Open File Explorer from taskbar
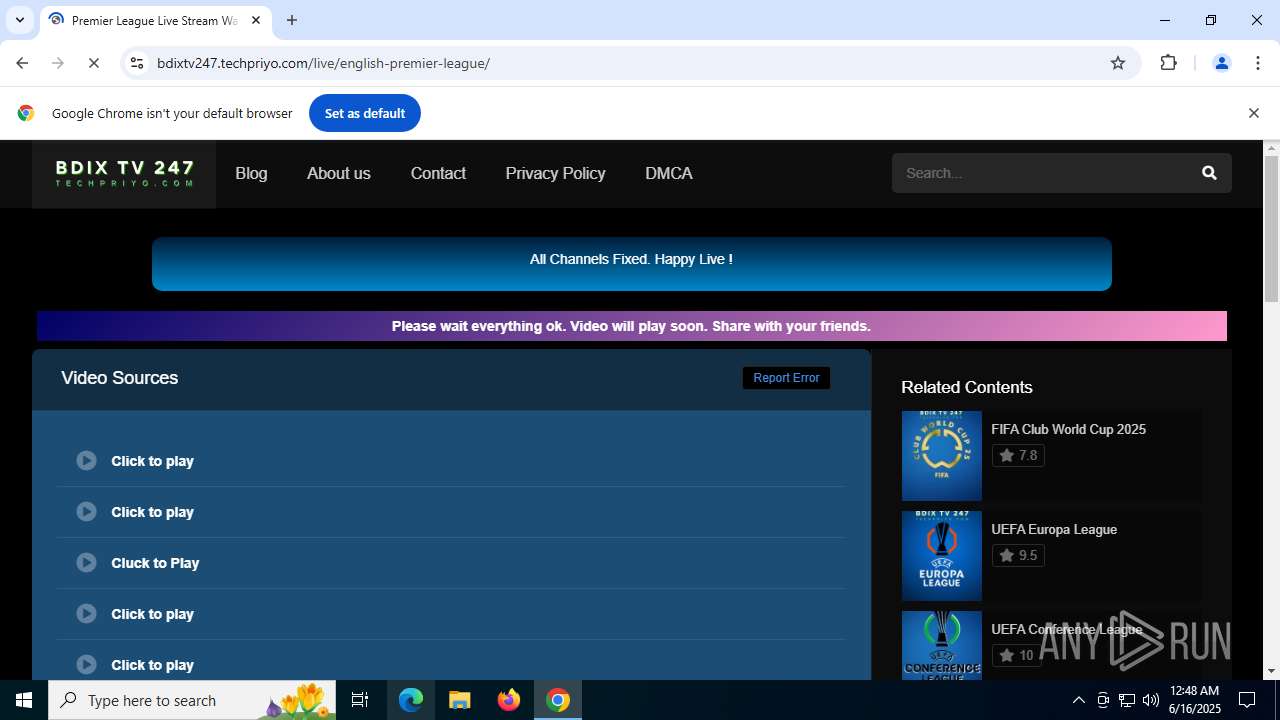The image size is (1280, 720). 459,700
